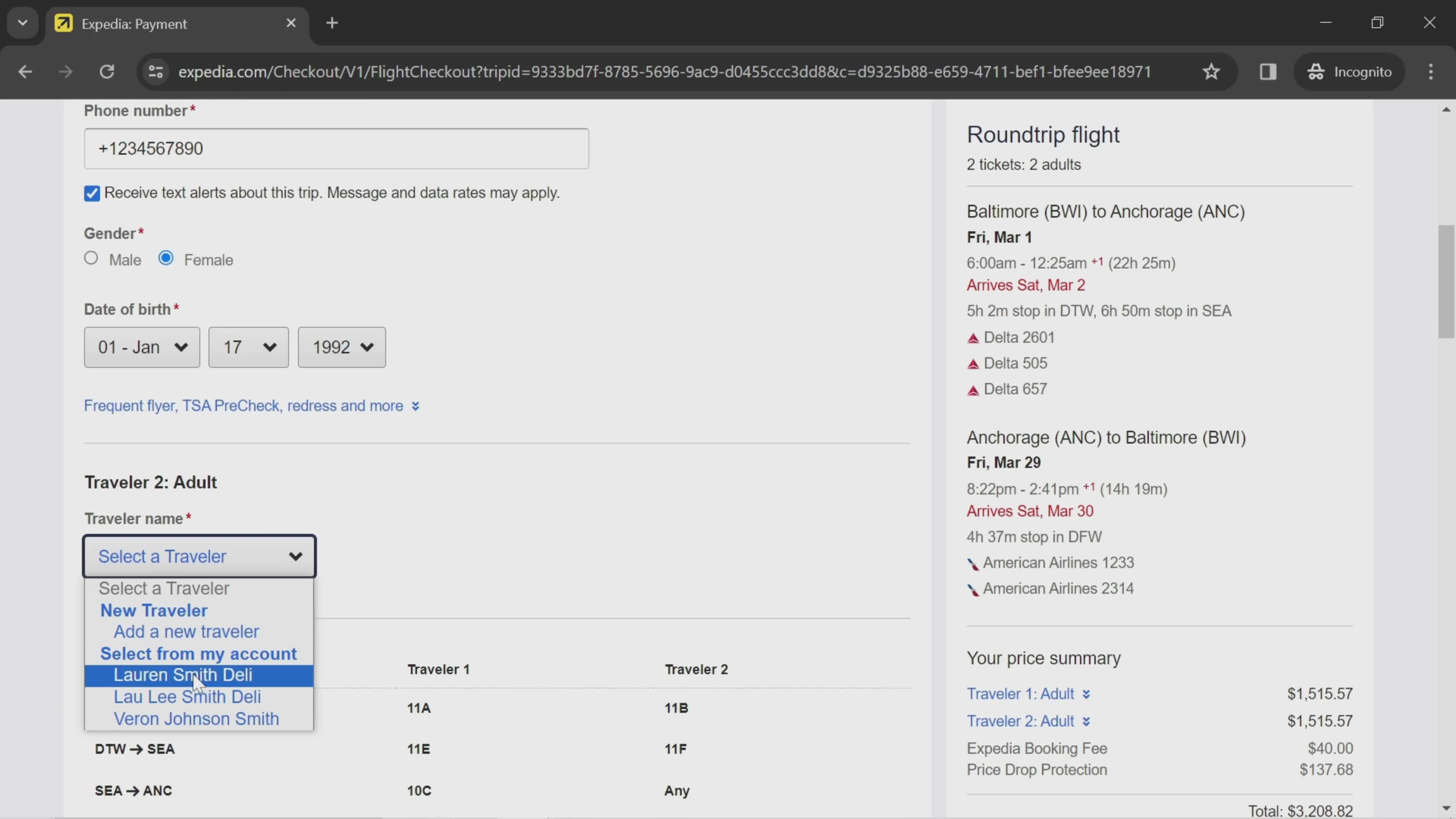Click seat 11A for Traveler 1
Viewport: 1456px width, 819px height.
[419, 708]
